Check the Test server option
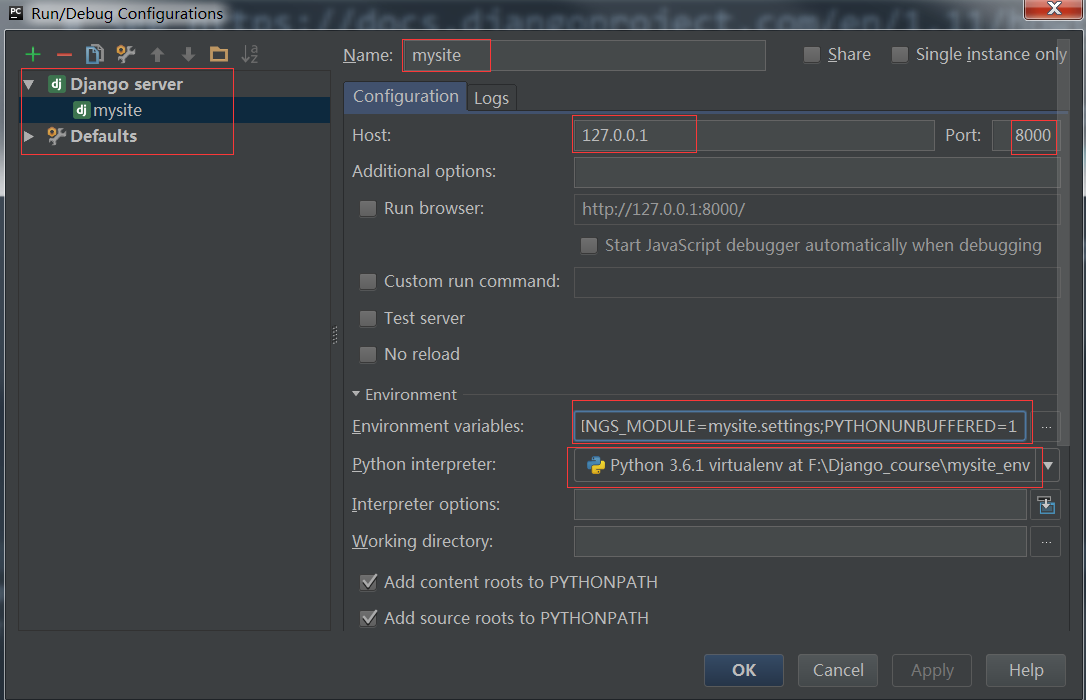1086x700 pixels. coord(368,318)
